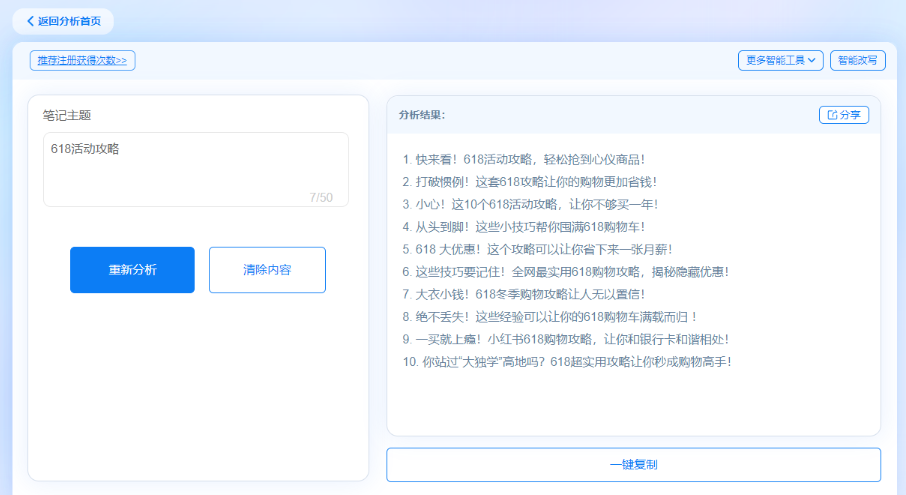
Task: Select result 1 about 轻松抢到心仪商品
Action: pyautogui.click(x=525, y=159)
